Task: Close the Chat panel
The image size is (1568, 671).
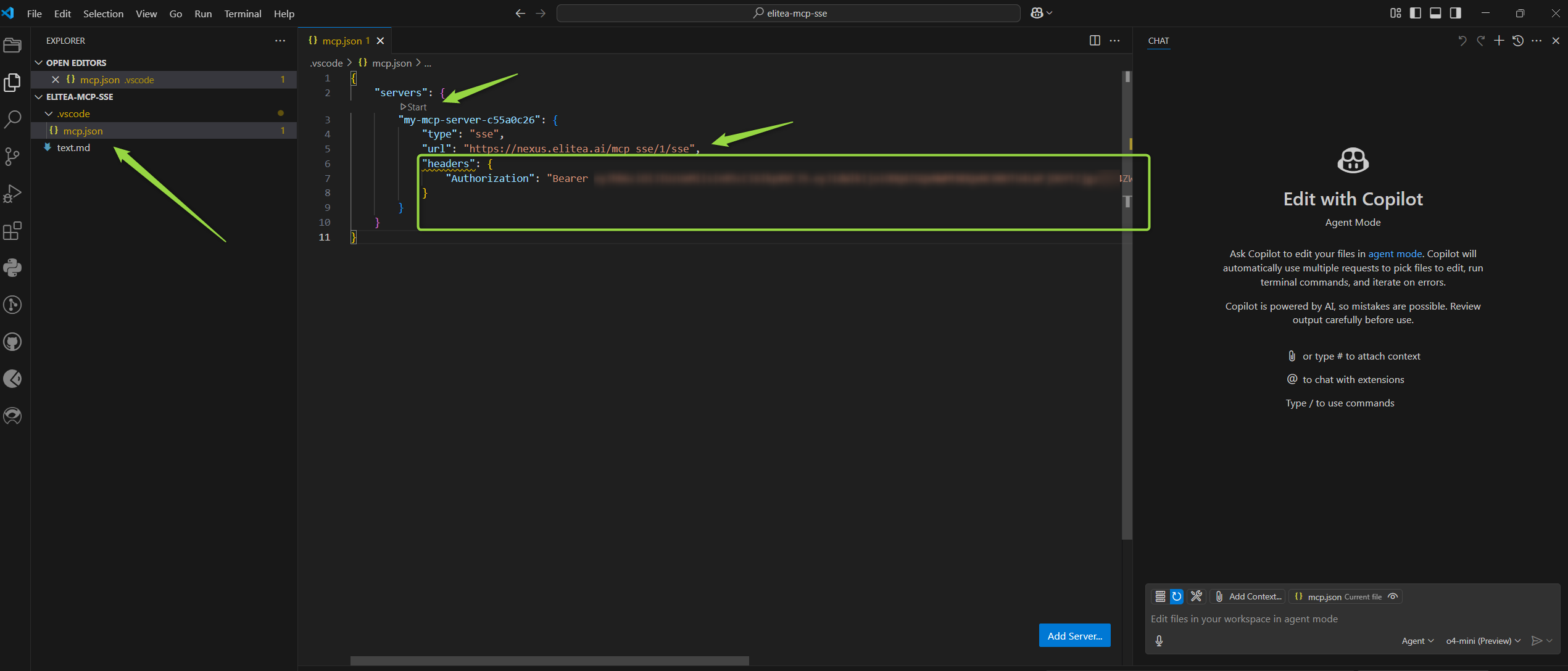Action: pyautogui.click(x=1556, y=40)
